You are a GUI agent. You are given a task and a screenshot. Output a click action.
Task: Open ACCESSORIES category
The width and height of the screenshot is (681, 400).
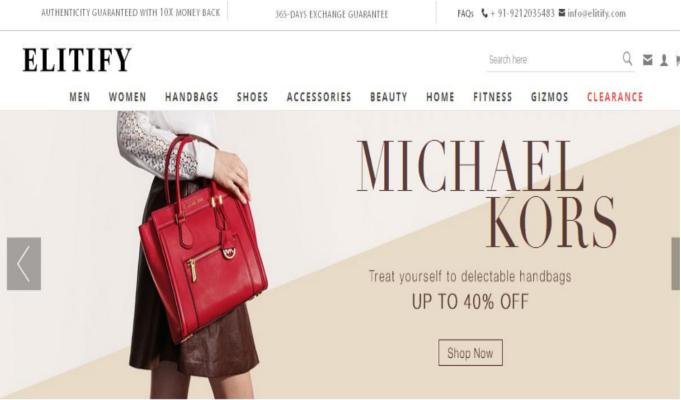(319, 97)
